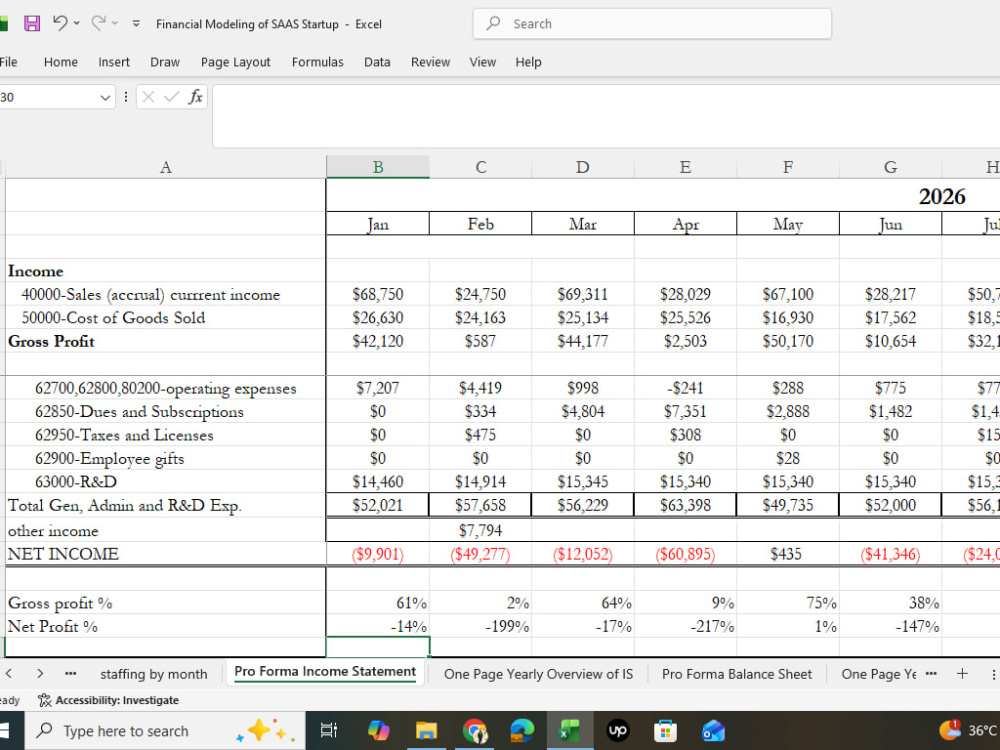Viewport: 1000px width, 750px height.
Task: Open the Undo history dropdown arrow
Action: click(x=77, y=24)
